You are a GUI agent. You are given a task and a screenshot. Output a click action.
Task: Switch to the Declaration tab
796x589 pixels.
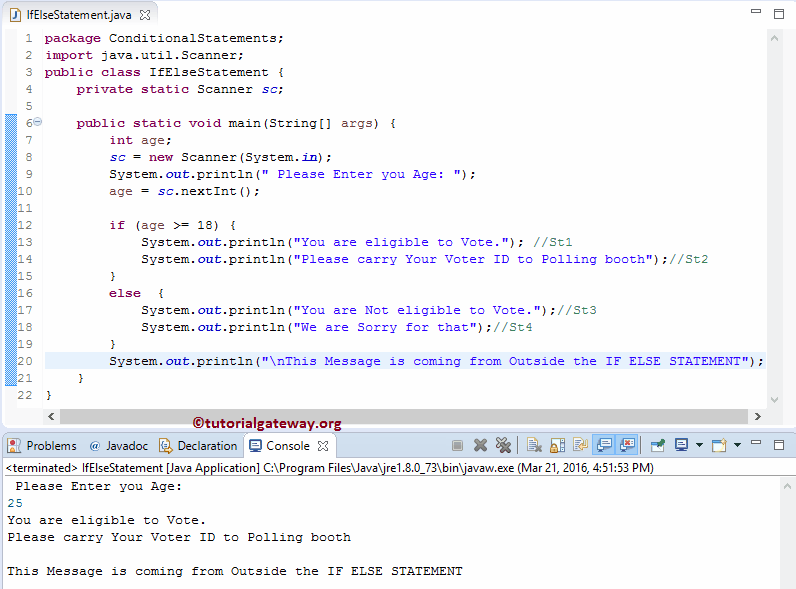[x=198, y=446]
